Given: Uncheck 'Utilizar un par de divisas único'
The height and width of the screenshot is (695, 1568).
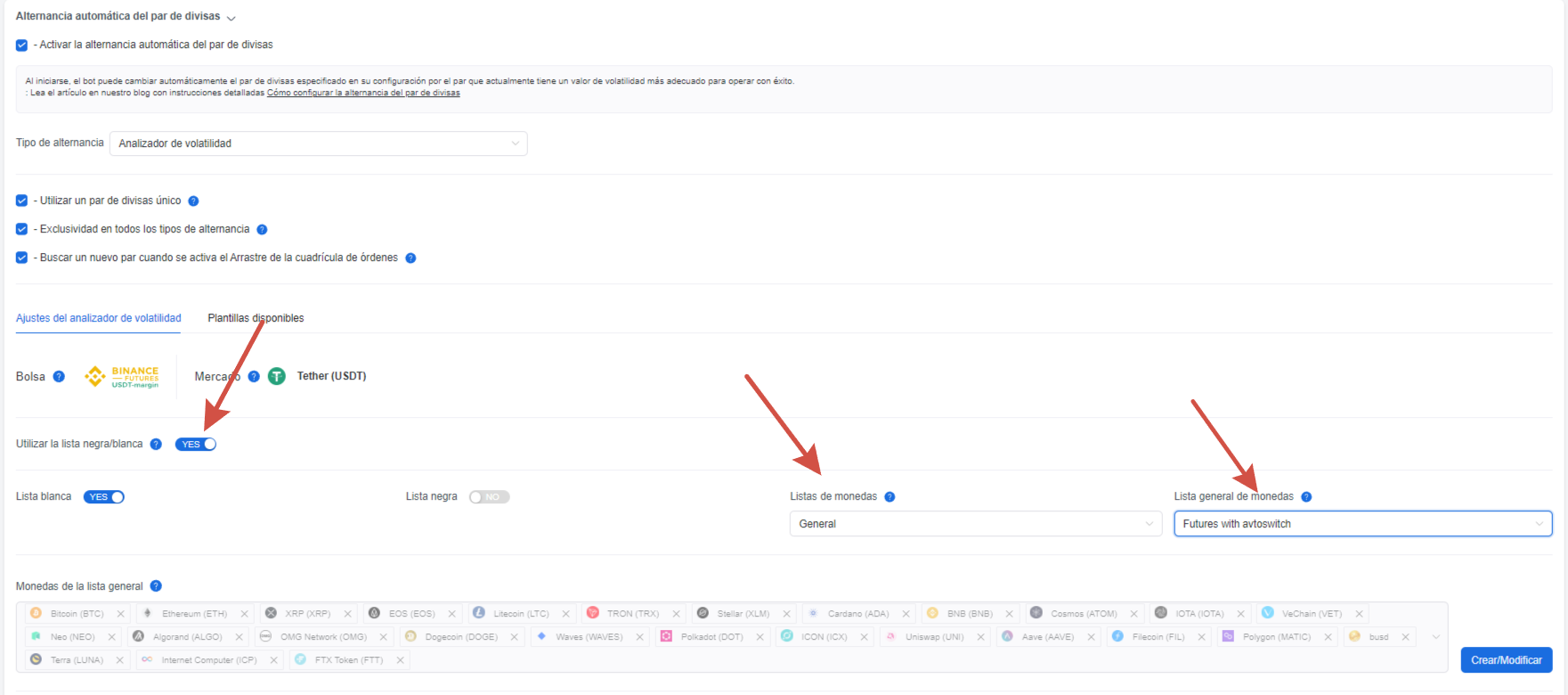Looking at the screenshot, I should coord(21,201).
